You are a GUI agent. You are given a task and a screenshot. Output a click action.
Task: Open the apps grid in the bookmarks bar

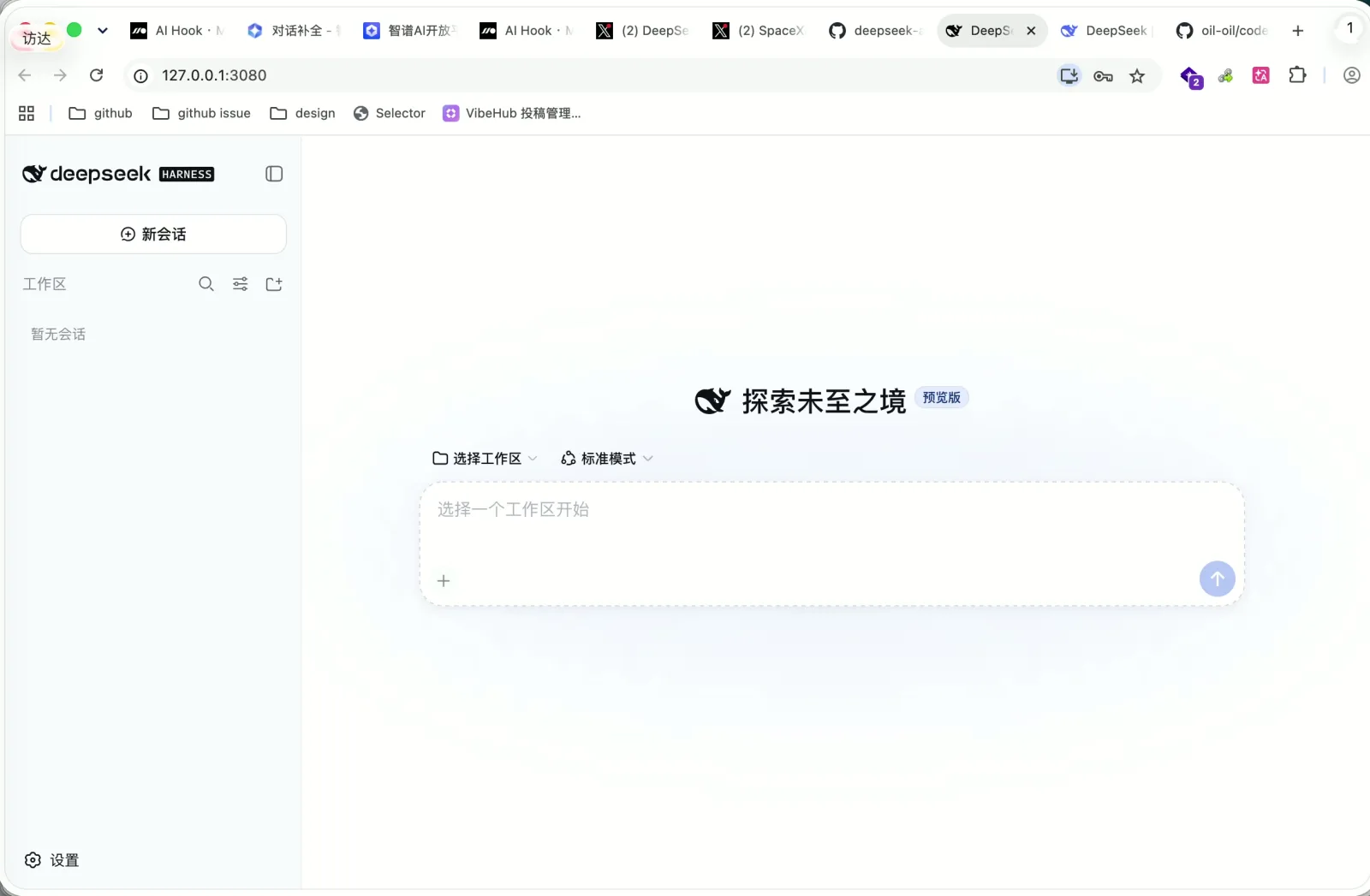(x=27, y=113)
